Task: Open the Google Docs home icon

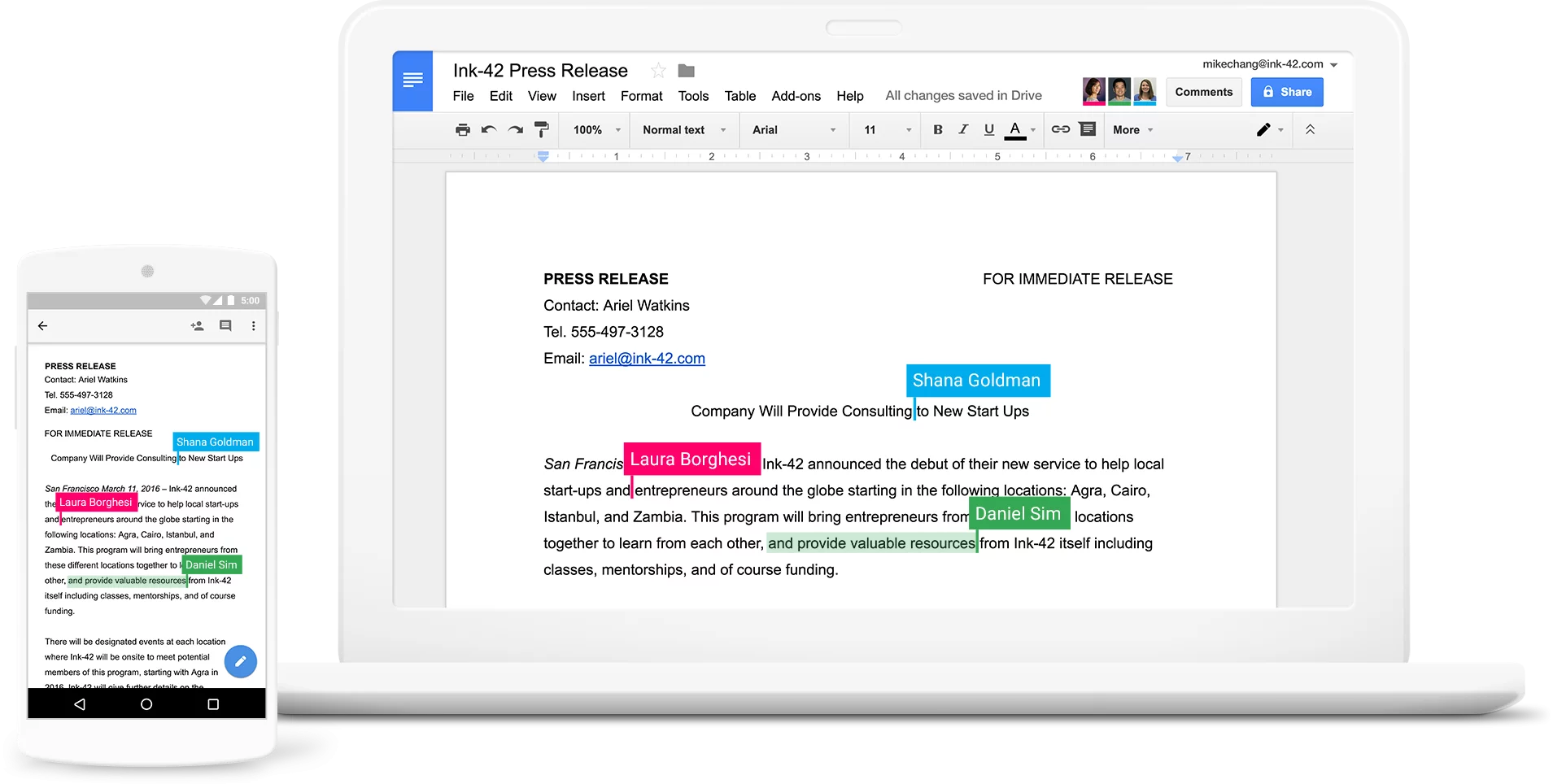Action: pos(412,81)
